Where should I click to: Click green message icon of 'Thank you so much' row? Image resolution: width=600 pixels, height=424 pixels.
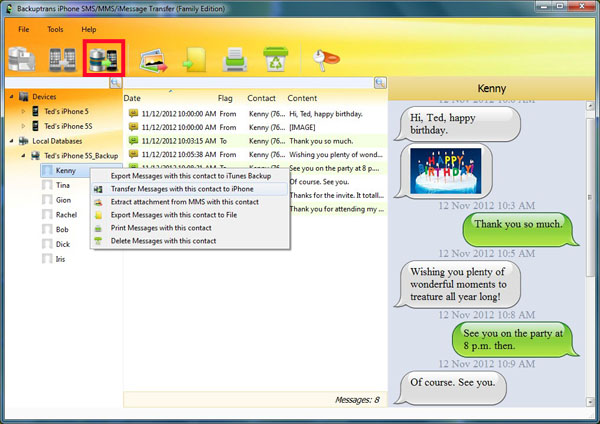pyautogui.click(x=133, y=140)
